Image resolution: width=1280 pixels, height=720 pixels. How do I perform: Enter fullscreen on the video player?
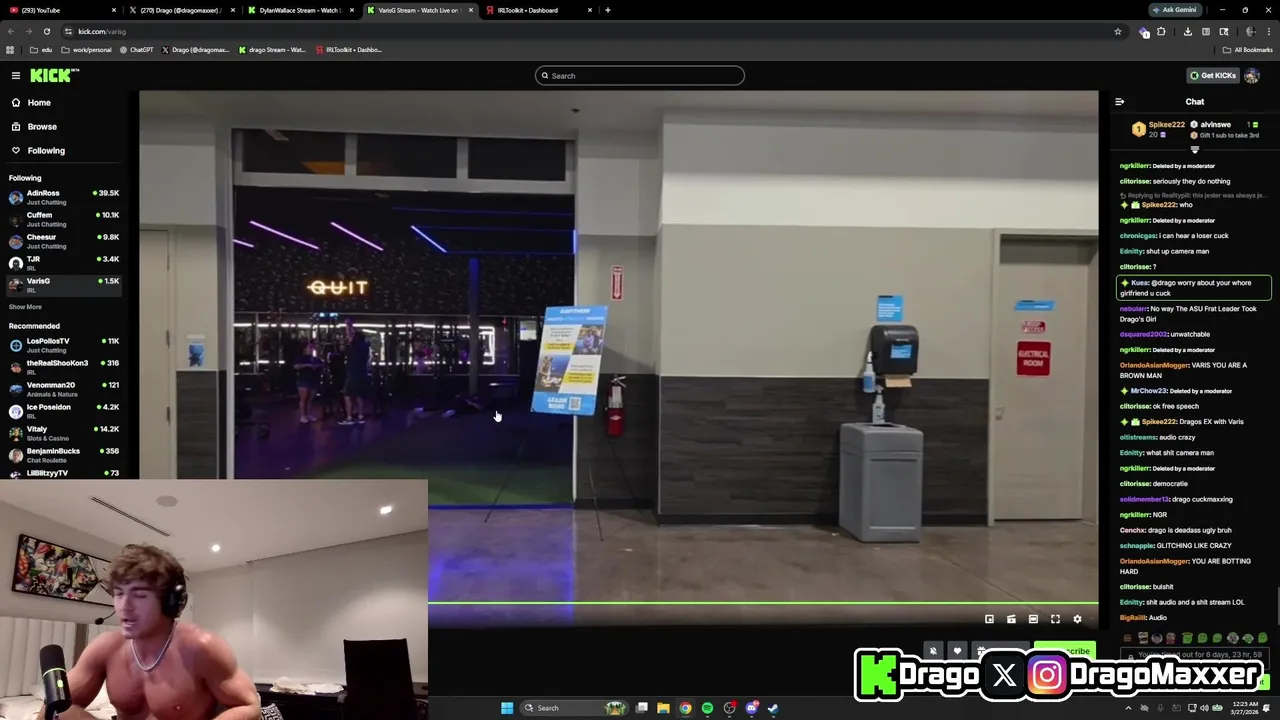tap(1055, 619)
